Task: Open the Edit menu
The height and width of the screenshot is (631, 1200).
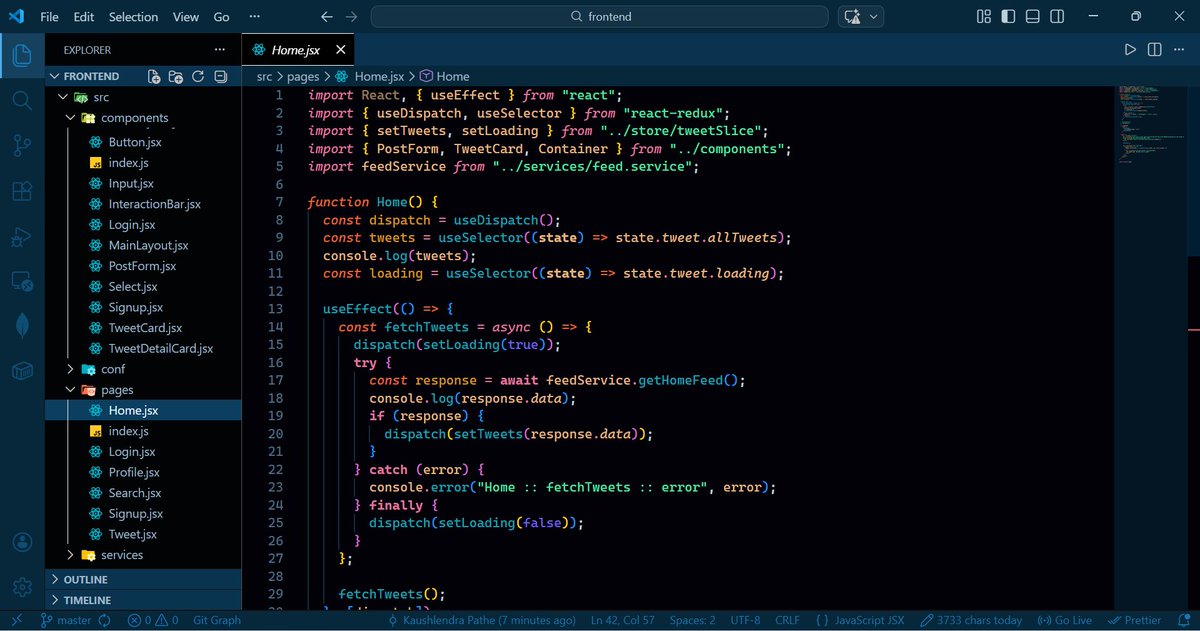Action: point(83,17)
